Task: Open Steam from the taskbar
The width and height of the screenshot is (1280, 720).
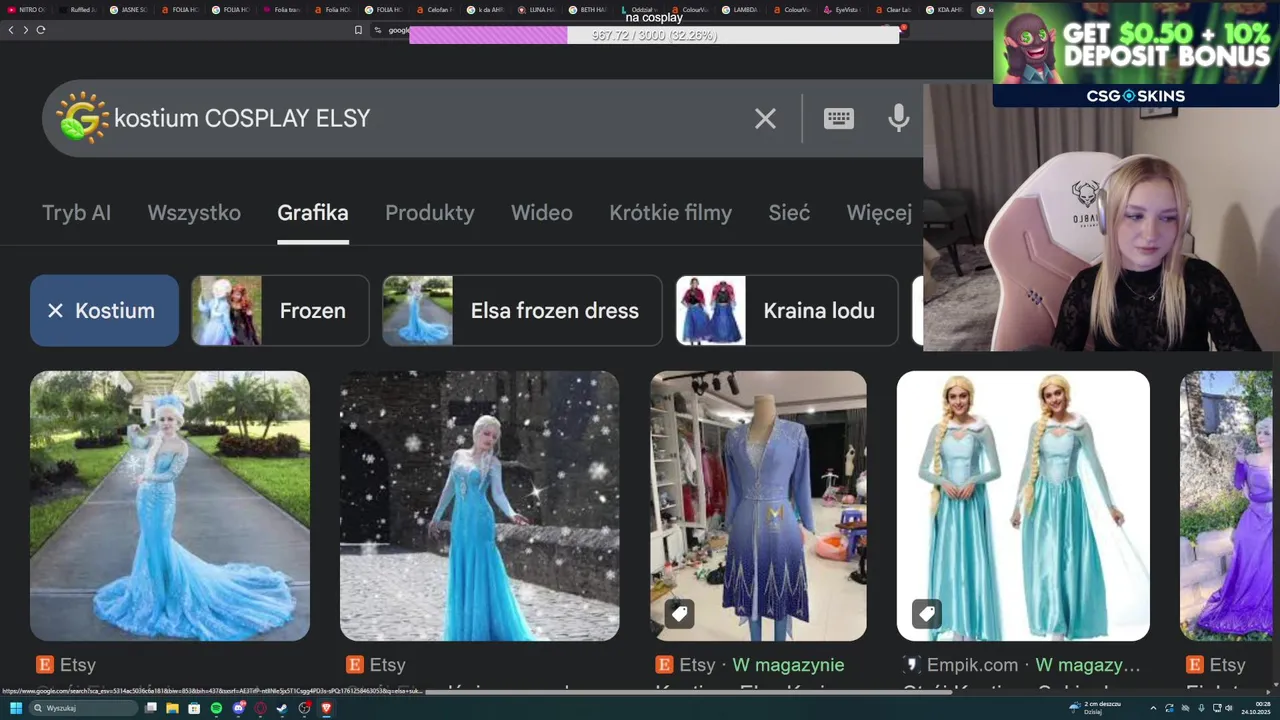Action: pos(282,708)
